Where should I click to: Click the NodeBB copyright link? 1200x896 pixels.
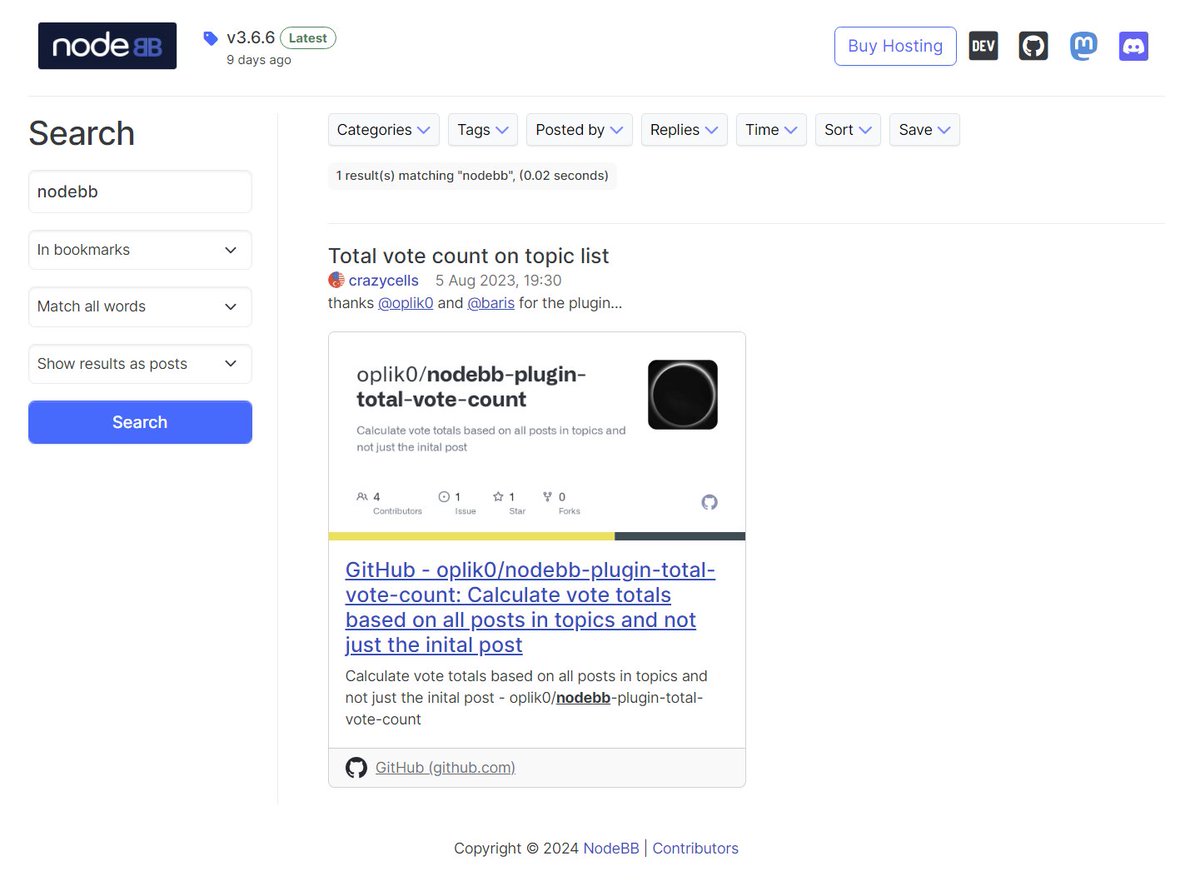pos(611,848)
